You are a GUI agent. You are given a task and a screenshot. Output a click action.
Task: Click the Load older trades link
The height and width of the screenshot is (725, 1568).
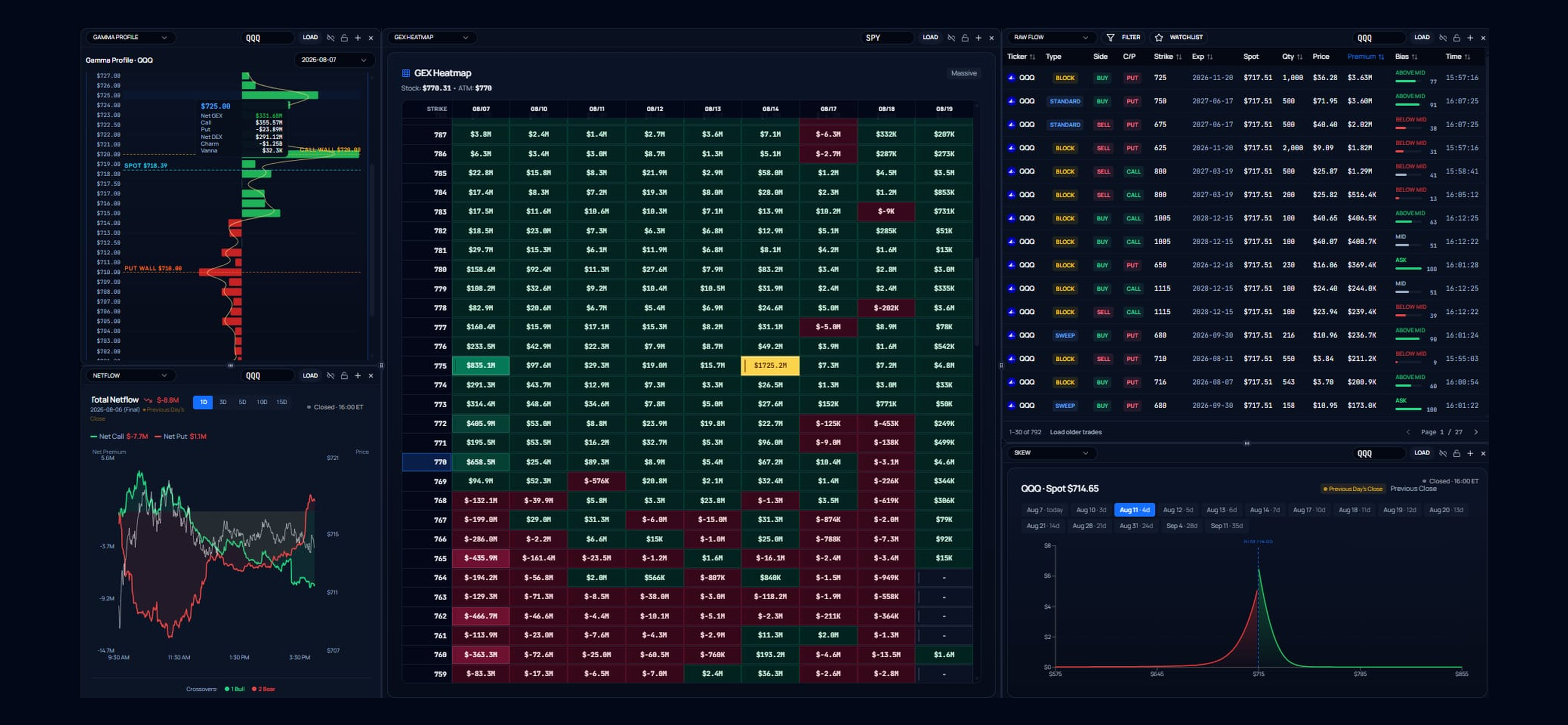pos(1076,432)
